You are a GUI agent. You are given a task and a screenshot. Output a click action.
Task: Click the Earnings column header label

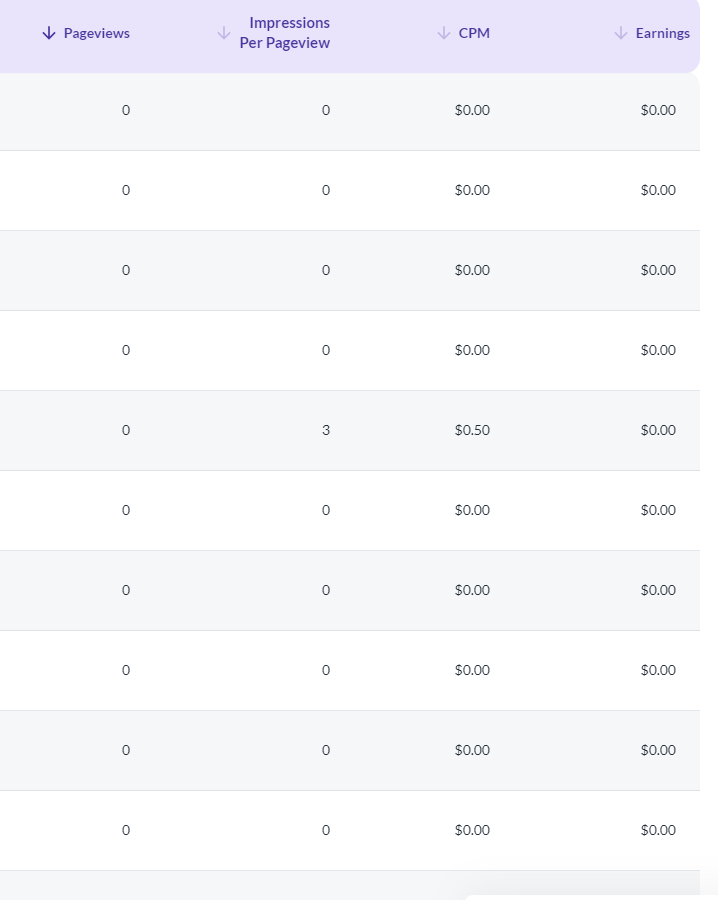click(x=662, y=33)
